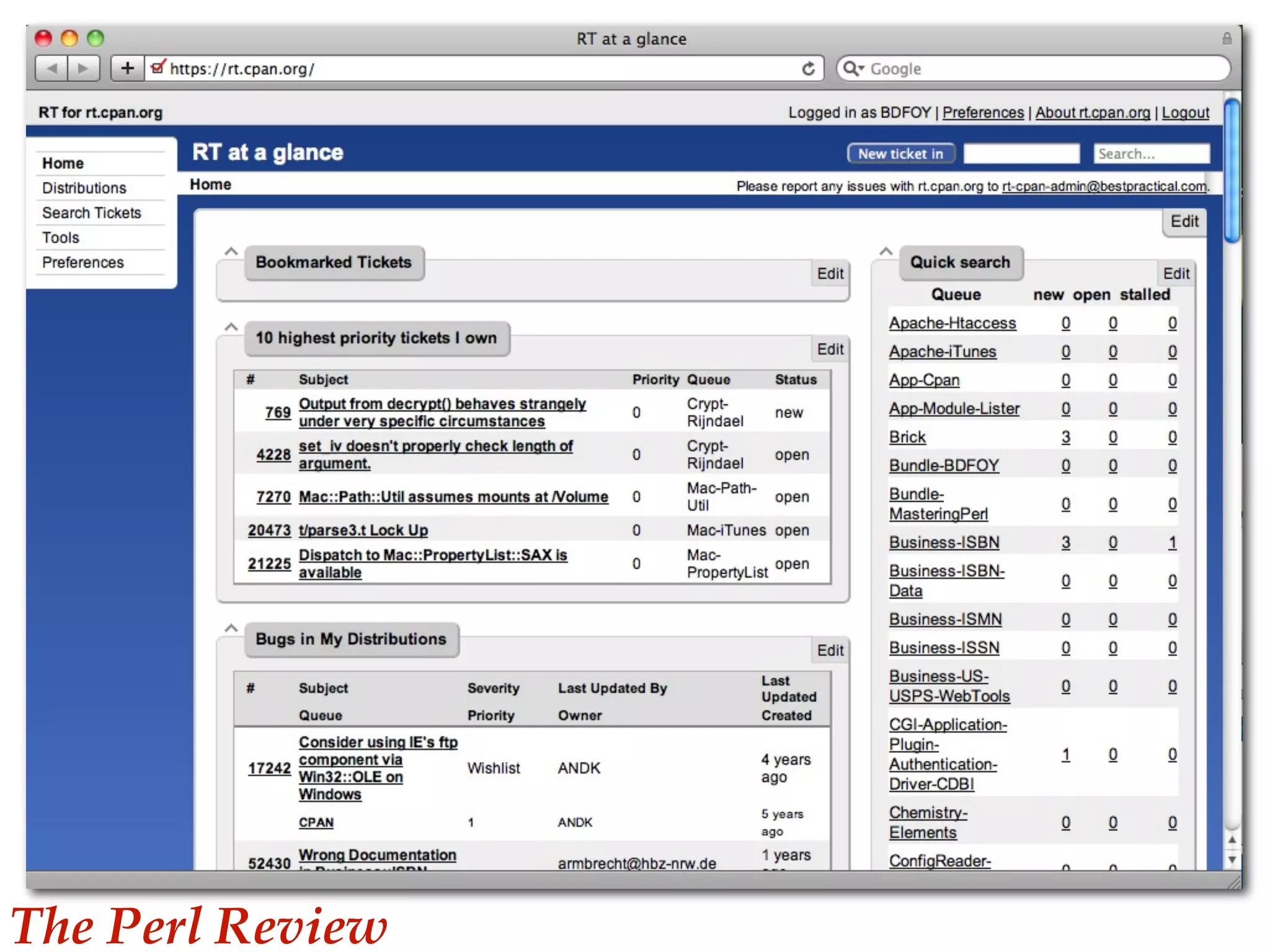Open set_iv length check ticket
This screenshot has width=1270, height=952.
point(435,454)
